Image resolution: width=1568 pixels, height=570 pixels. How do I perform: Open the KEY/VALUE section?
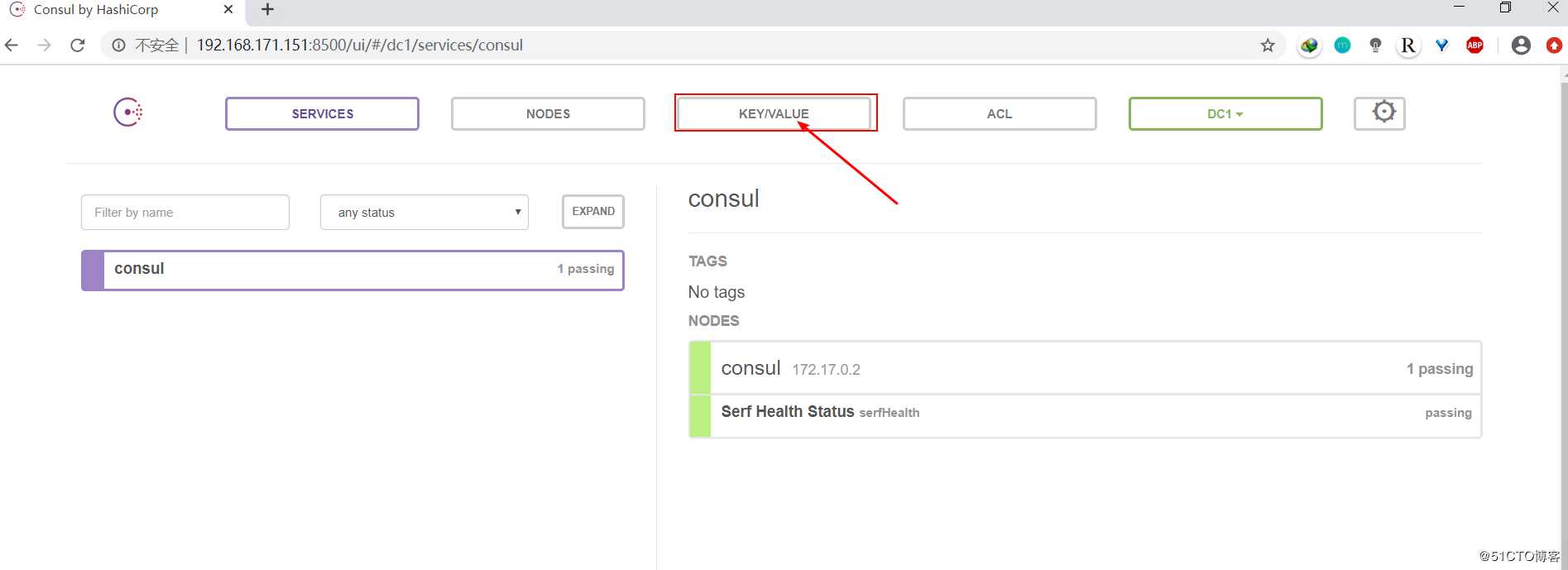774,114
